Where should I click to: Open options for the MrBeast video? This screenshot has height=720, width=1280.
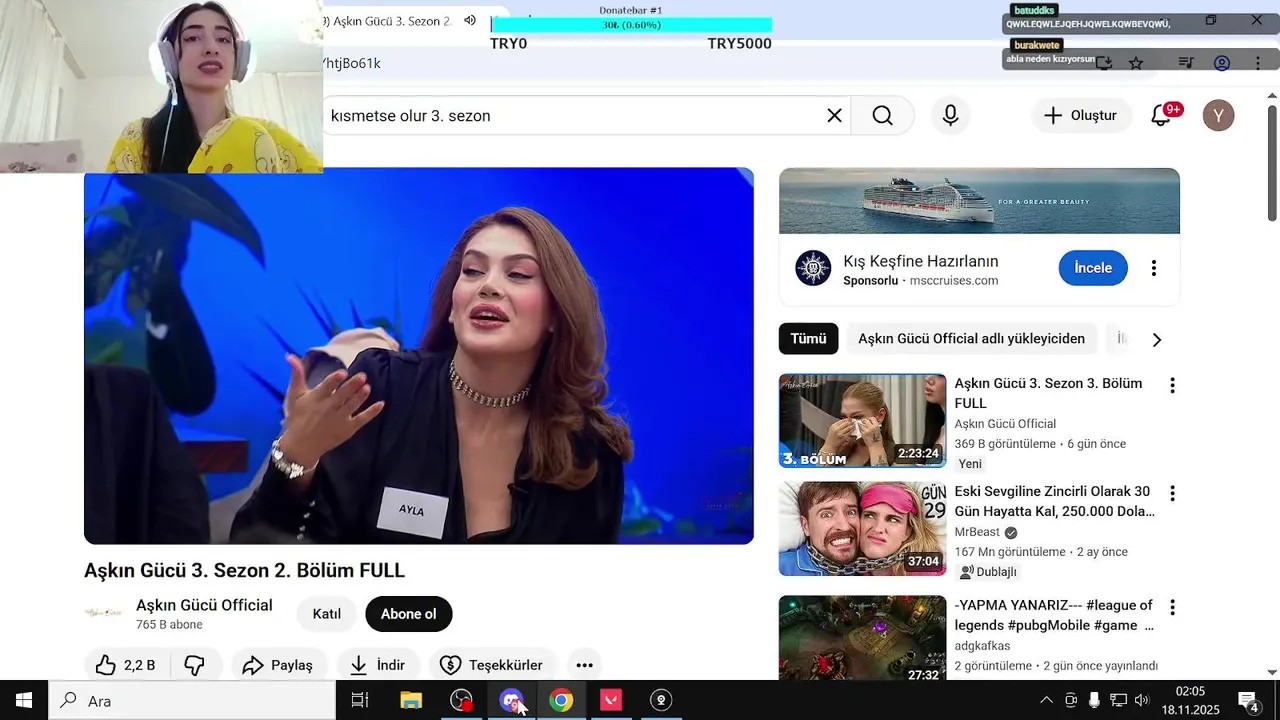click(x=1172, y=493)
